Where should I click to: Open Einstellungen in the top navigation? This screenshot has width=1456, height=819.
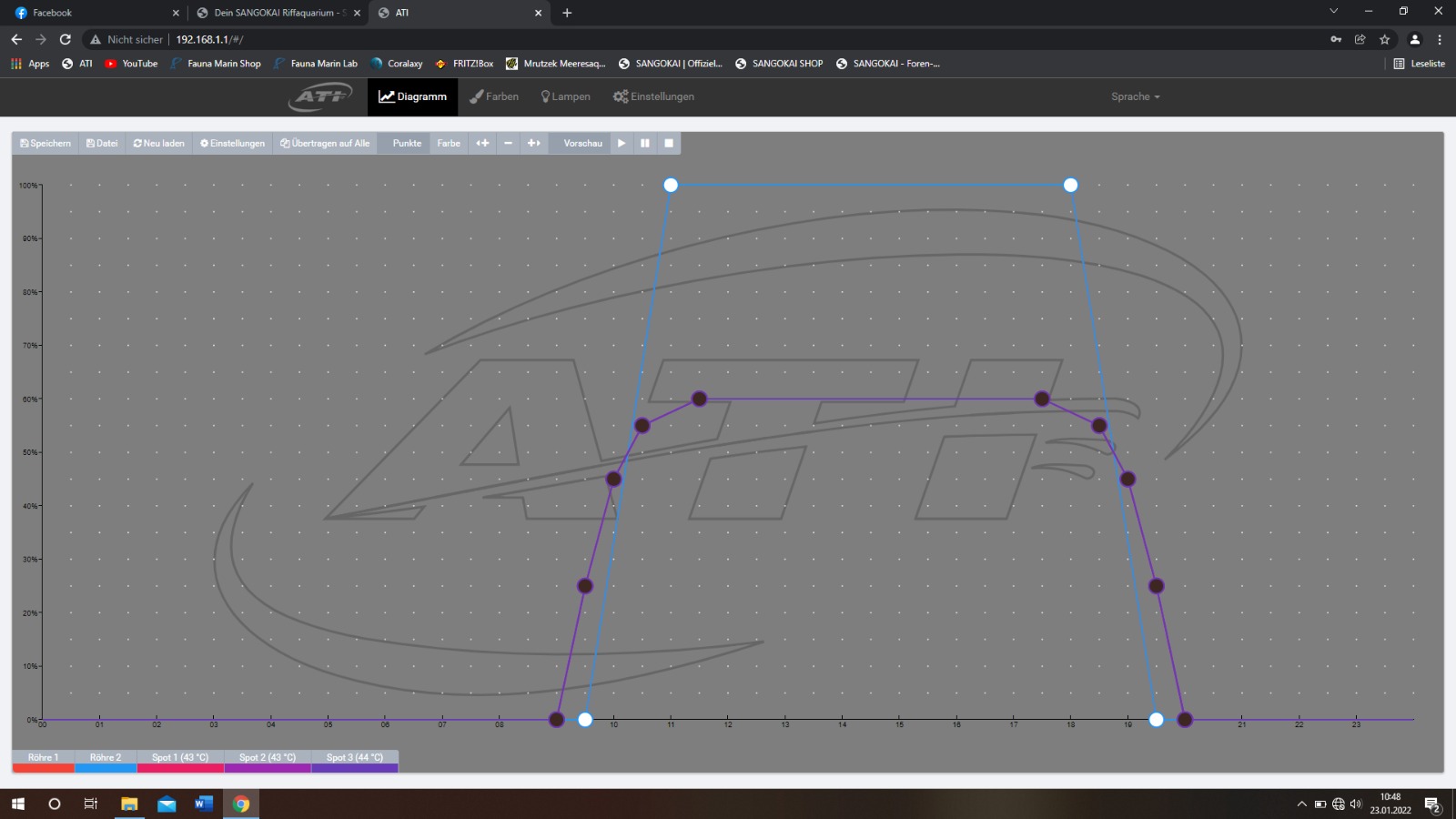point(653,96)
